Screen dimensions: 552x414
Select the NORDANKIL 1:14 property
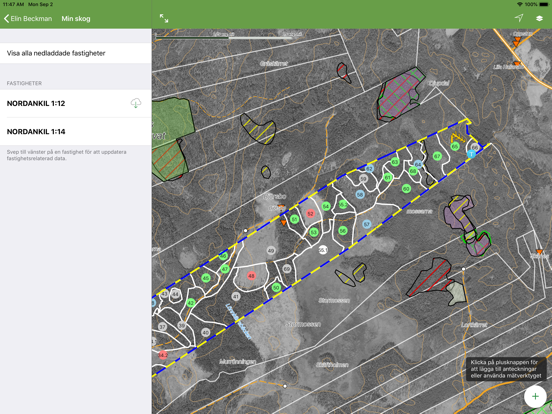(x=76, y=131)
